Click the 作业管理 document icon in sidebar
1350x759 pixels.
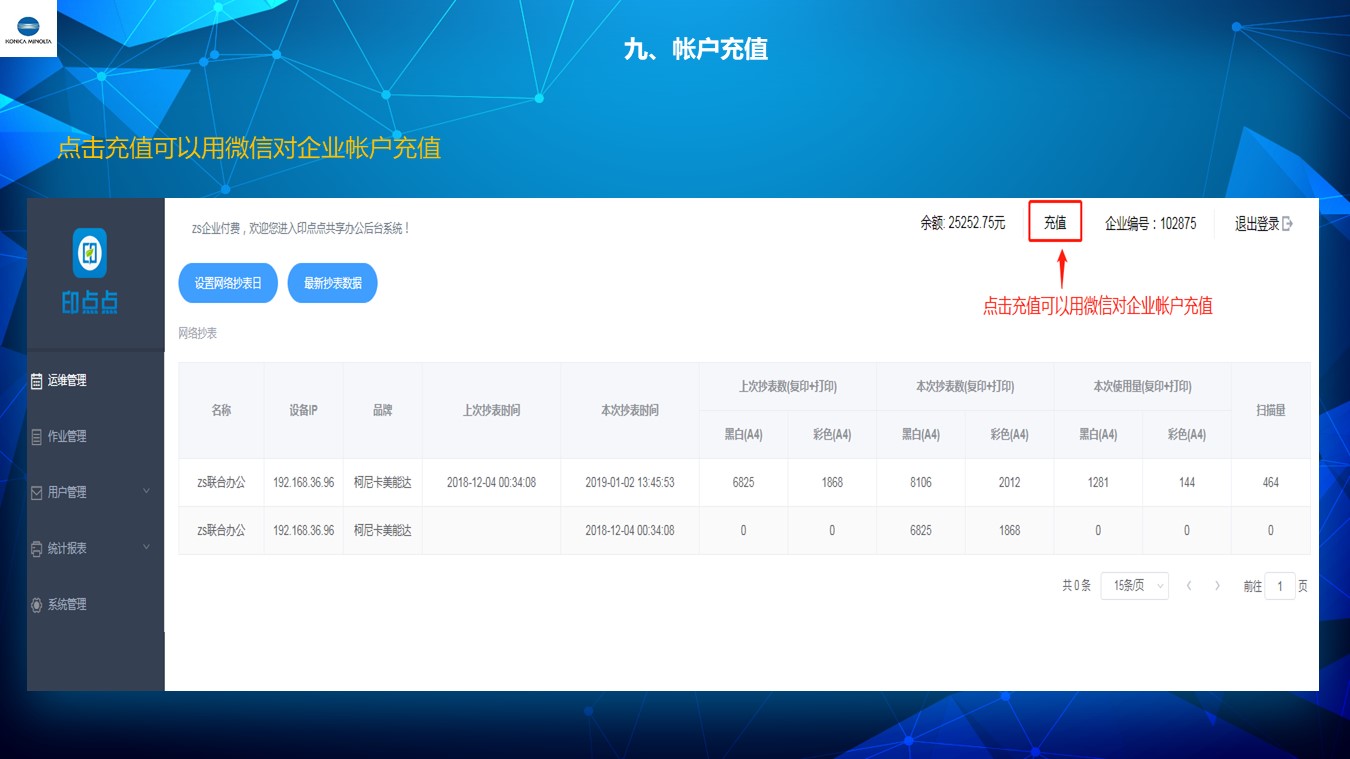pos(37,437)
